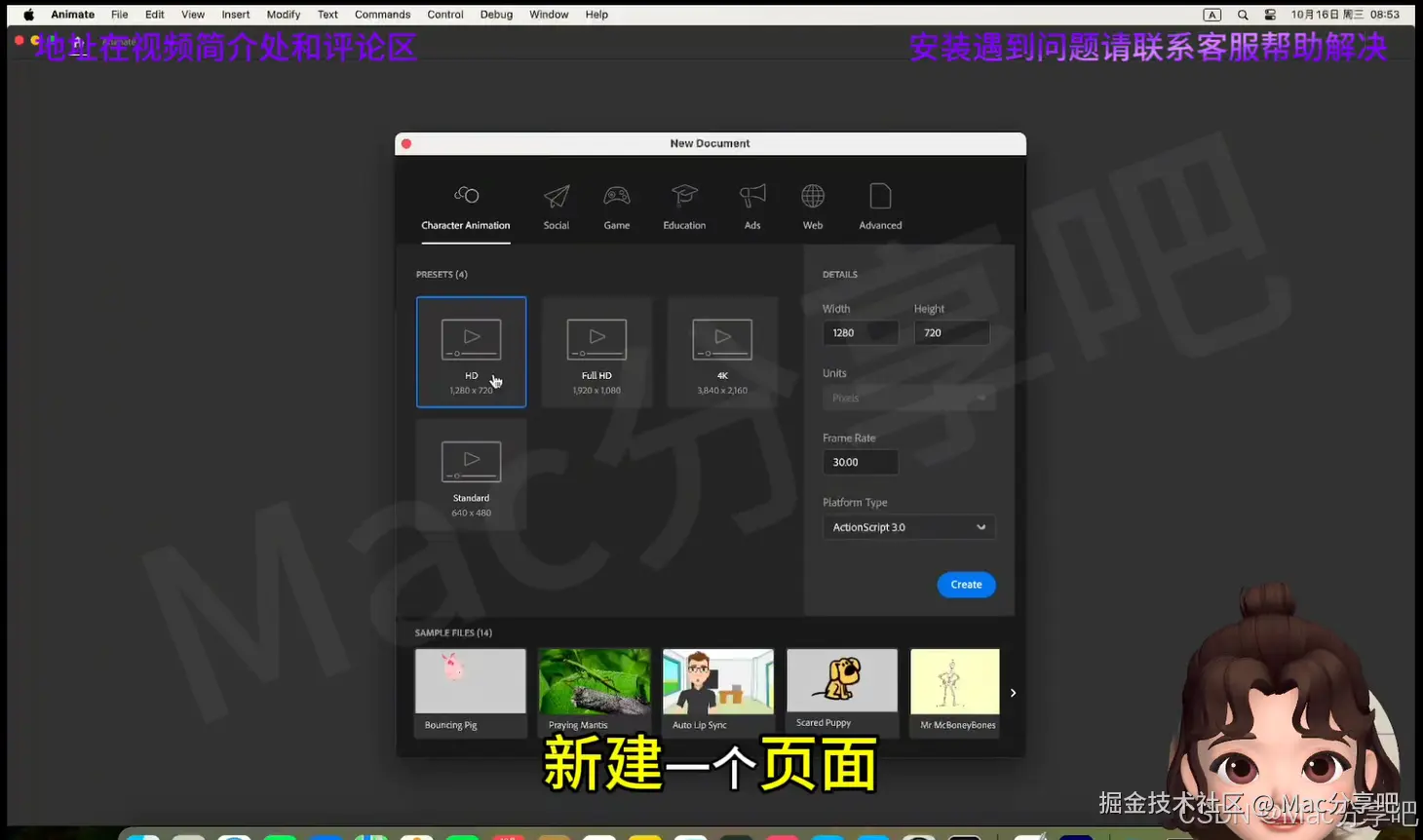Click the Social paper-plane icon
This screenshot has width=1423, height=840.
556,195
